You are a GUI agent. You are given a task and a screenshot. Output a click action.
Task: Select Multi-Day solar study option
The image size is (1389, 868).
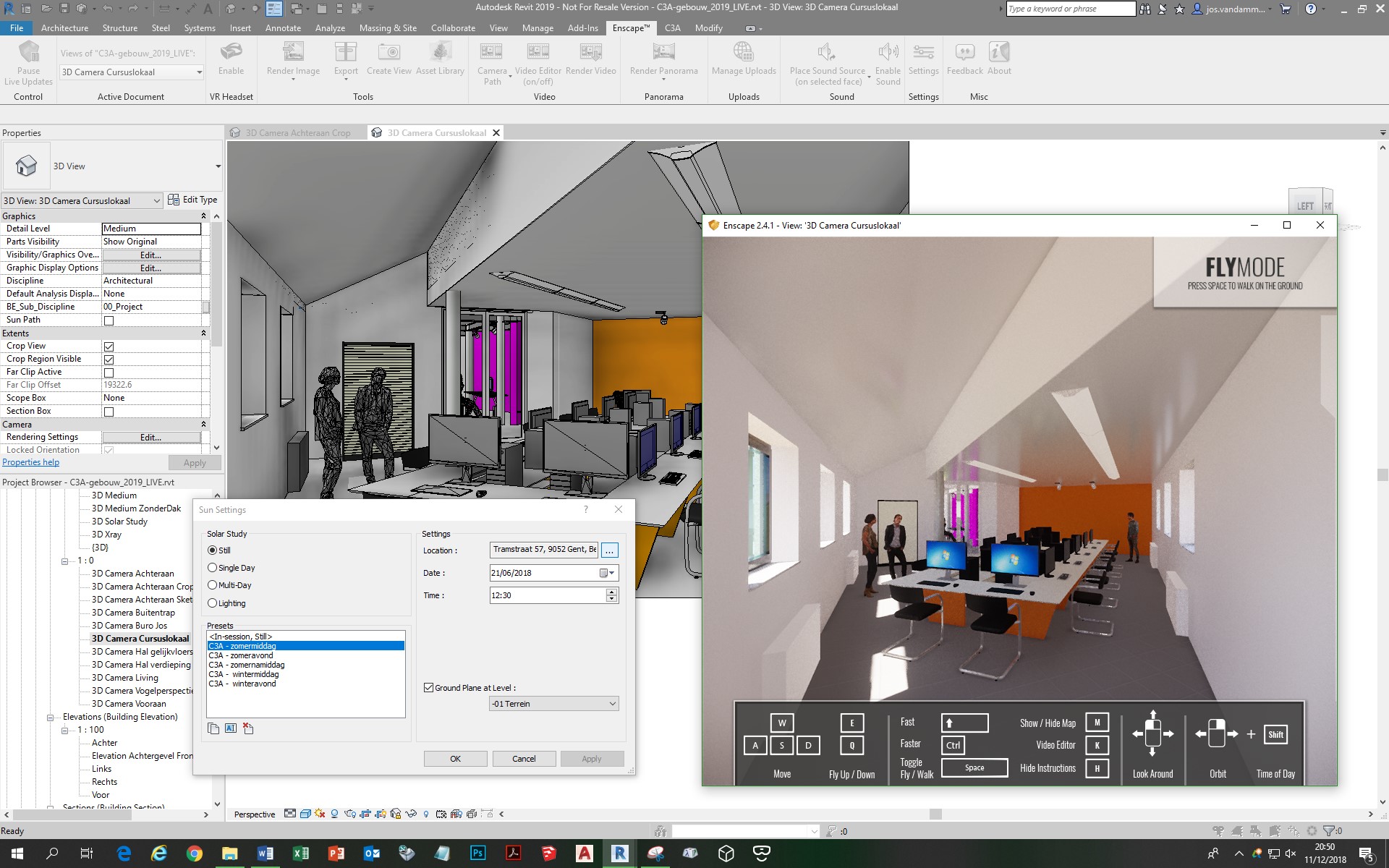[212, 585]
